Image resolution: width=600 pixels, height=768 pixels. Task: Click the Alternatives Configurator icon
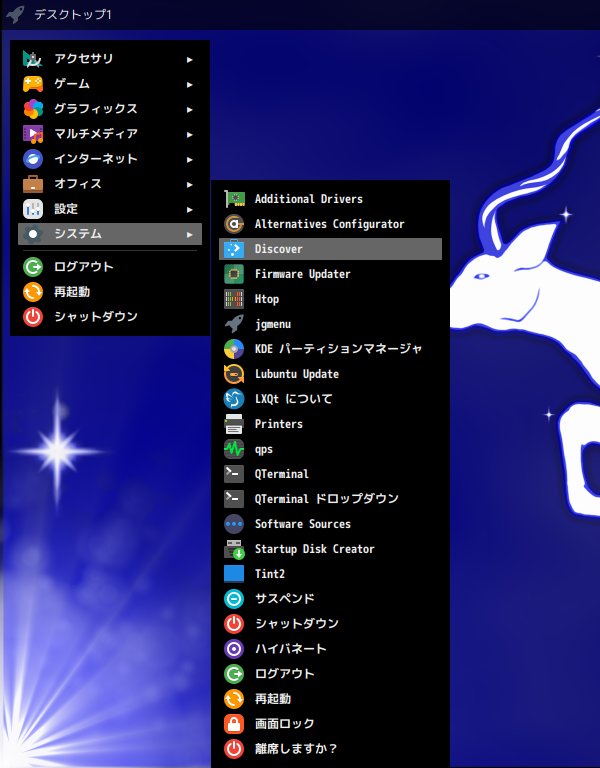pyautogui.click(x=234, y=224)
